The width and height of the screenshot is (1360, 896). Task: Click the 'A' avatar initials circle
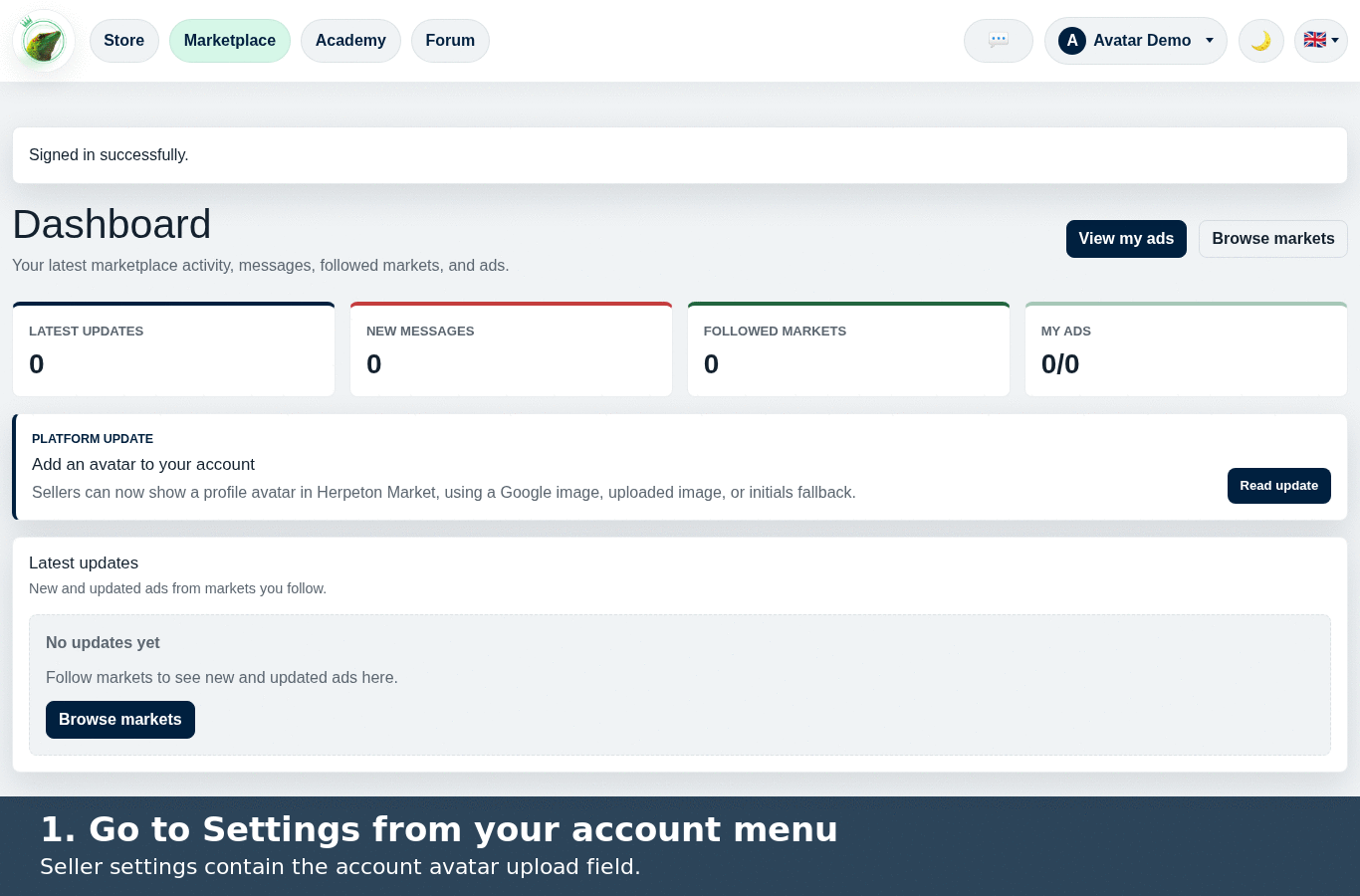pos(1072,41)
